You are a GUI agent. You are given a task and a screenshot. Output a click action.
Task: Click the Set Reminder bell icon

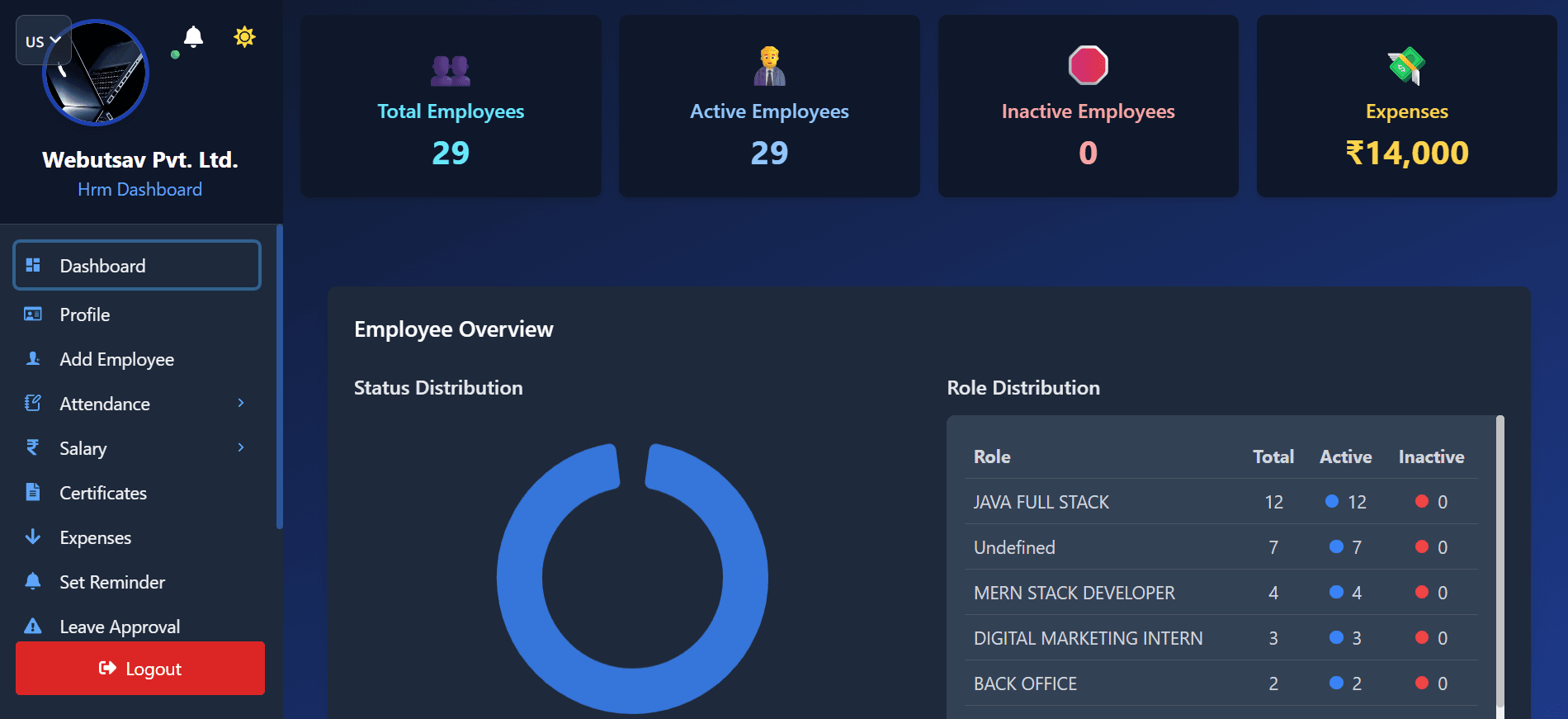(33, 581)
